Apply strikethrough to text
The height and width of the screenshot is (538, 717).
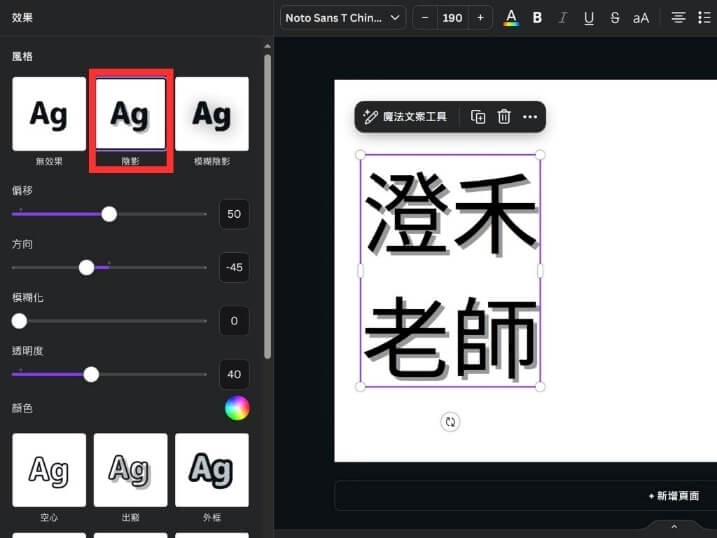click(x=614, y=17)
